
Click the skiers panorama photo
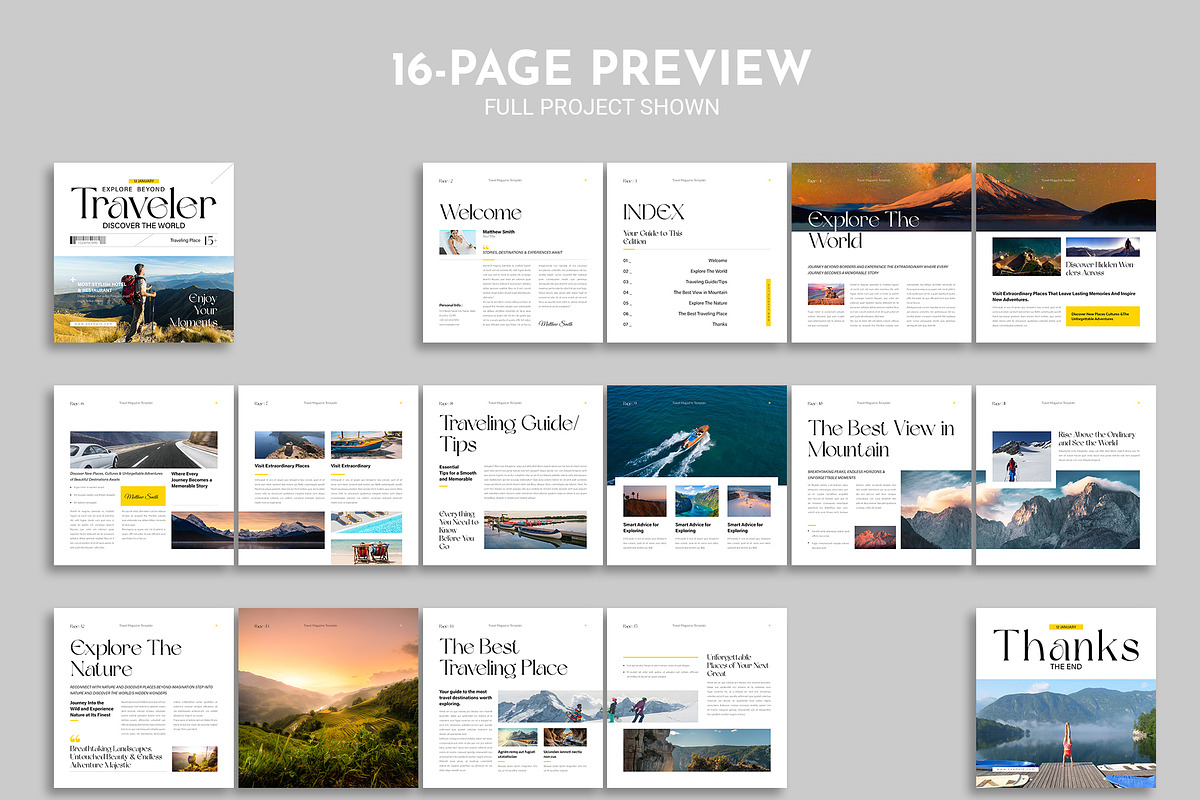[x=598, y=708]
